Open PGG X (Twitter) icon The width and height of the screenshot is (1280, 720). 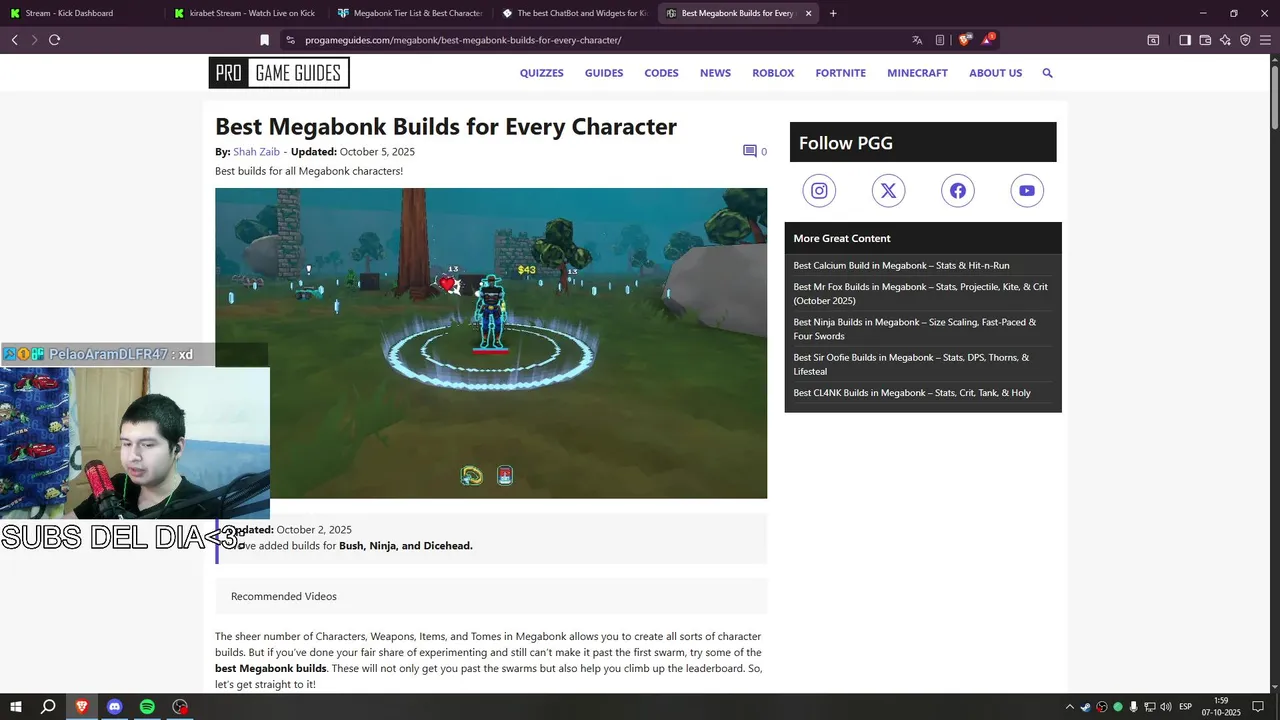click(888, 191)
